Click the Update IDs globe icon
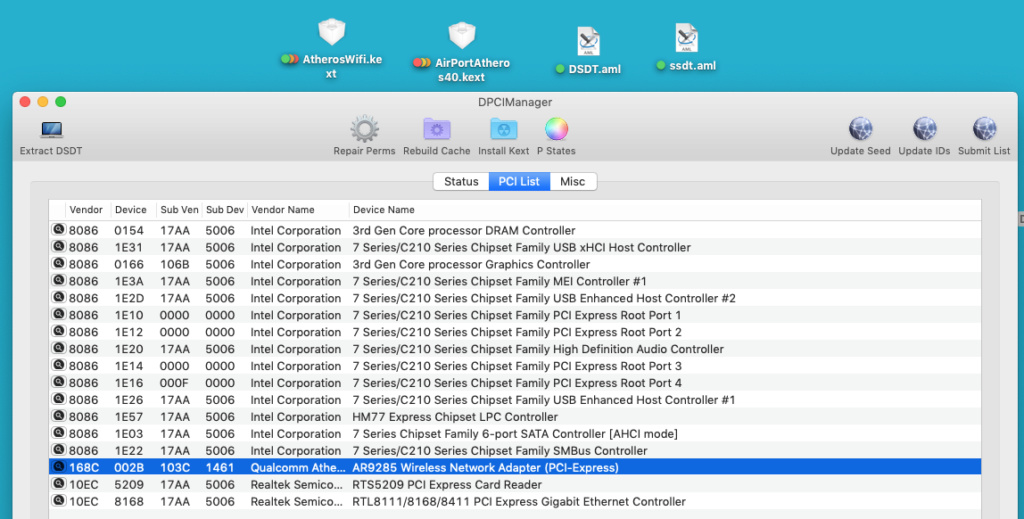The width and height of the screenshot is (1024, 519). (x=924, y=129)
